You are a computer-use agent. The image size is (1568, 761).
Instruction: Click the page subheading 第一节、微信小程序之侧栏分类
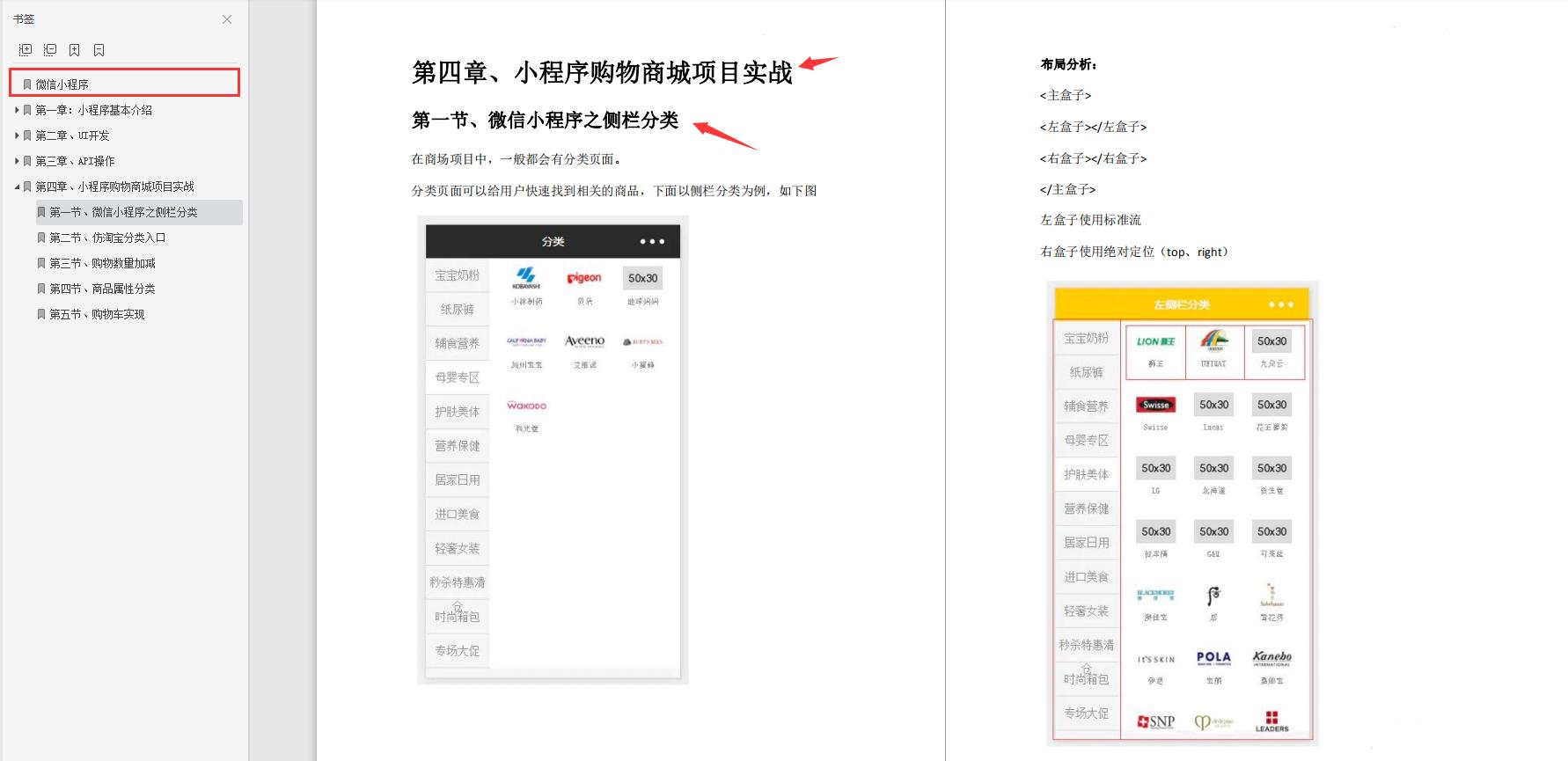coord(545,121)
